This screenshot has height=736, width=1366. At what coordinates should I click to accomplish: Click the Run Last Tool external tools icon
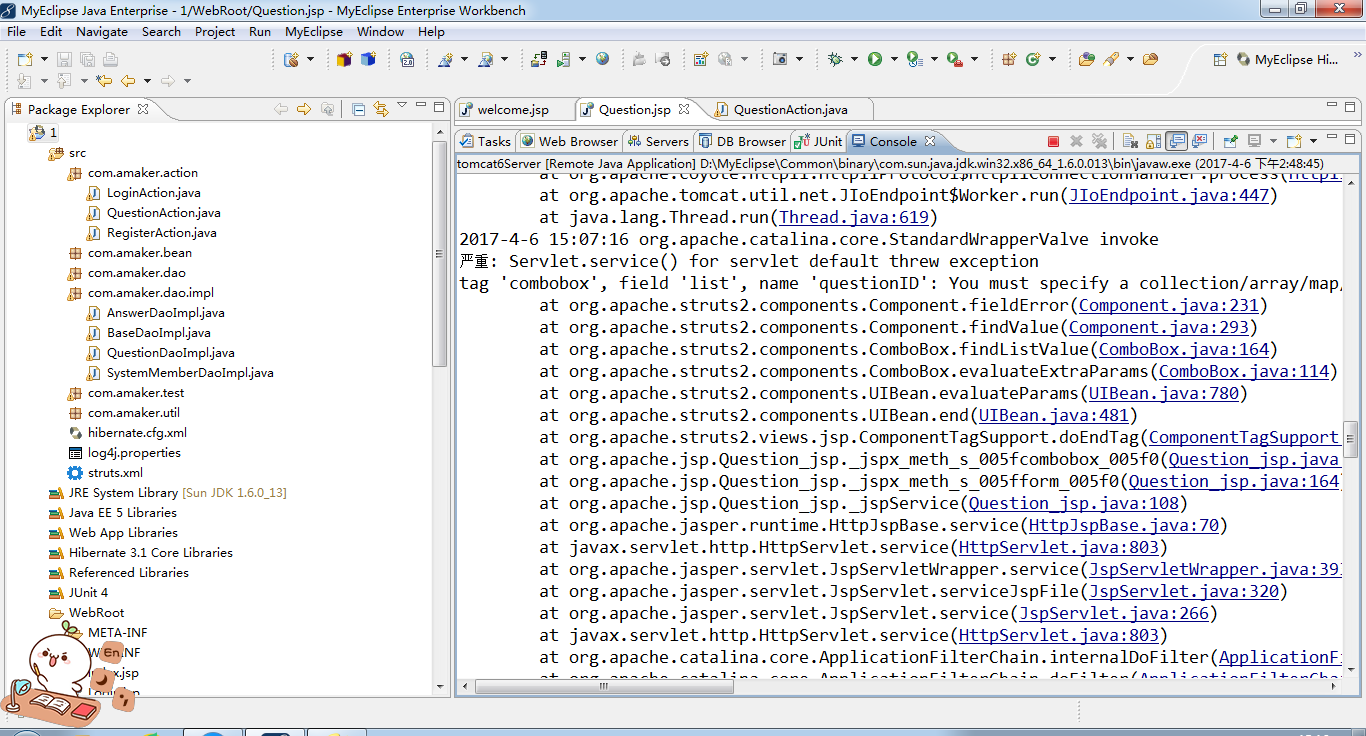tap(953, 59)
